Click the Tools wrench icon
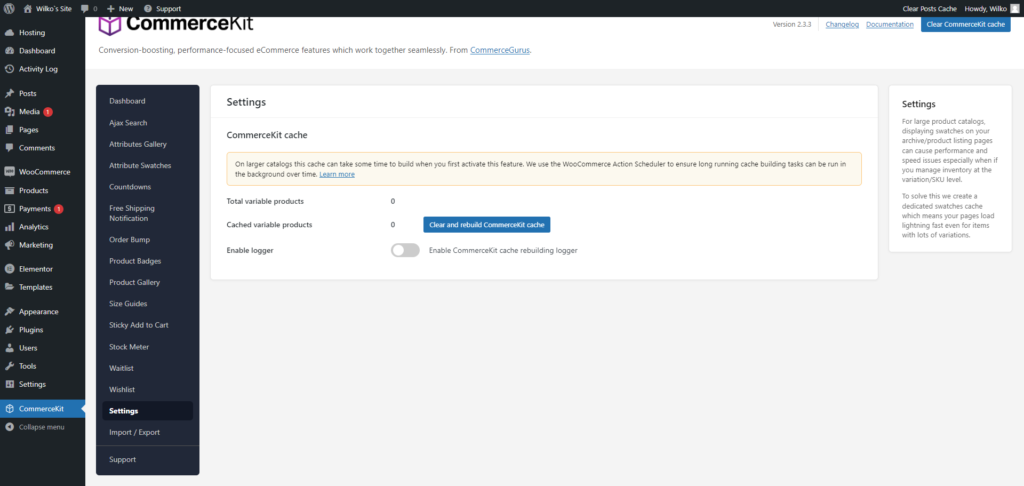Screen dimensions: 1024x486 click(9, 366)
